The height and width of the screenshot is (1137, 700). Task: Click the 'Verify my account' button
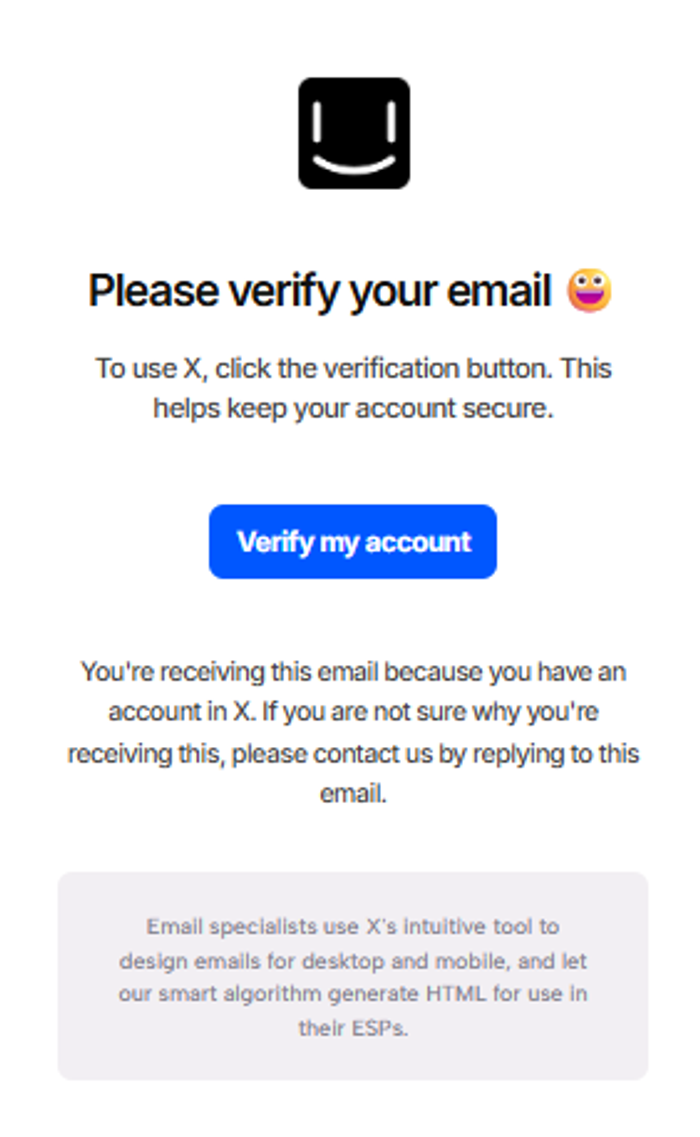click(352, 541)
